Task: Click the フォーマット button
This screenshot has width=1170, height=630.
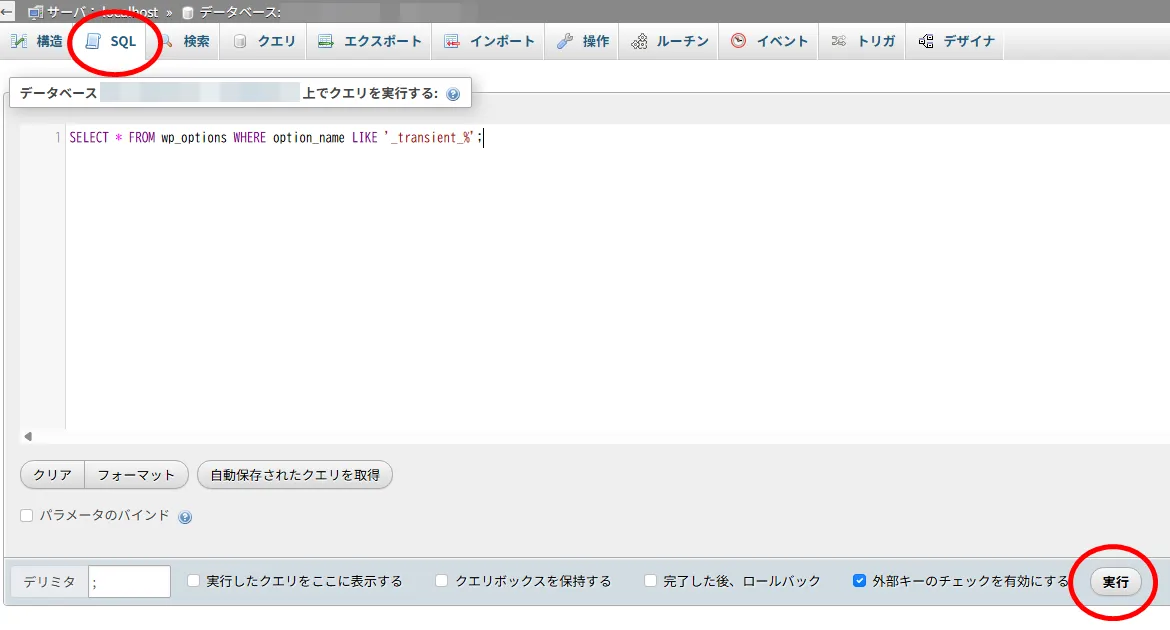Action: point(136,475)
